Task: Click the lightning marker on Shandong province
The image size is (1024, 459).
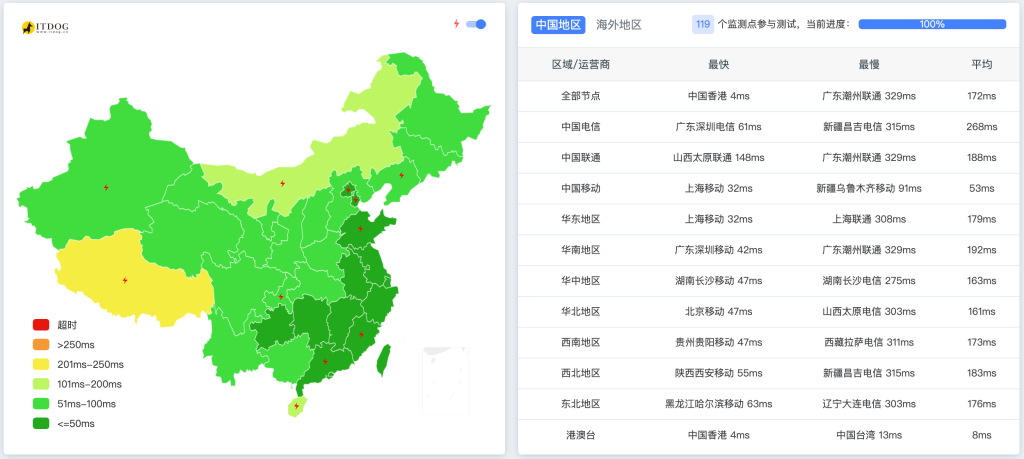Action: pos(361,228)
